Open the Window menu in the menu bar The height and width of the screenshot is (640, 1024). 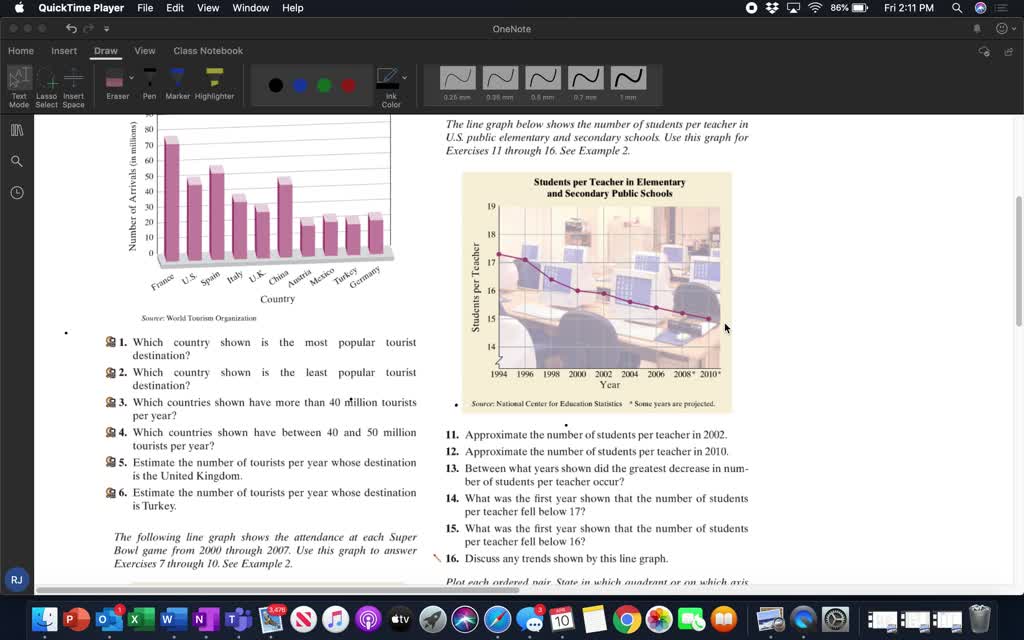point(250,8)
